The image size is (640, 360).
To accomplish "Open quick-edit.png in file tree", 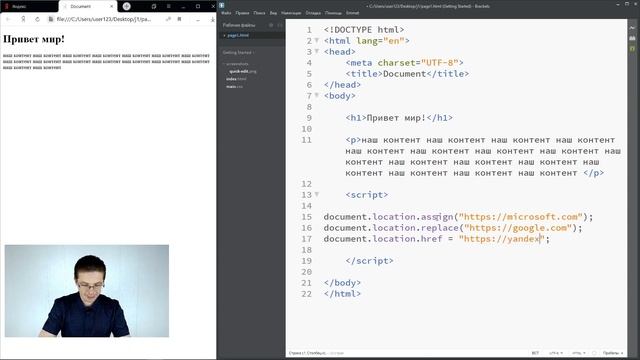I will click(242, 71).
